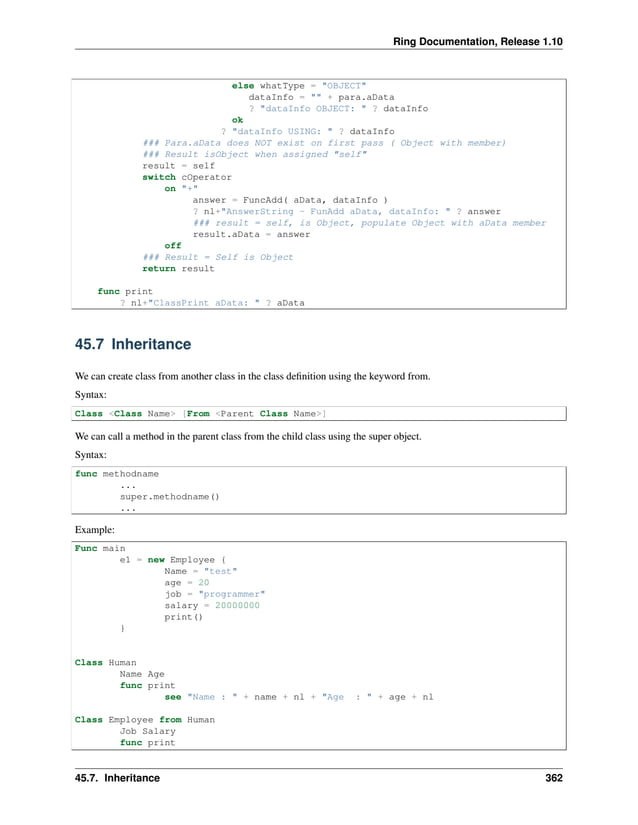Click the footer text '45.7. Inheritance'

tap(117, 777)
